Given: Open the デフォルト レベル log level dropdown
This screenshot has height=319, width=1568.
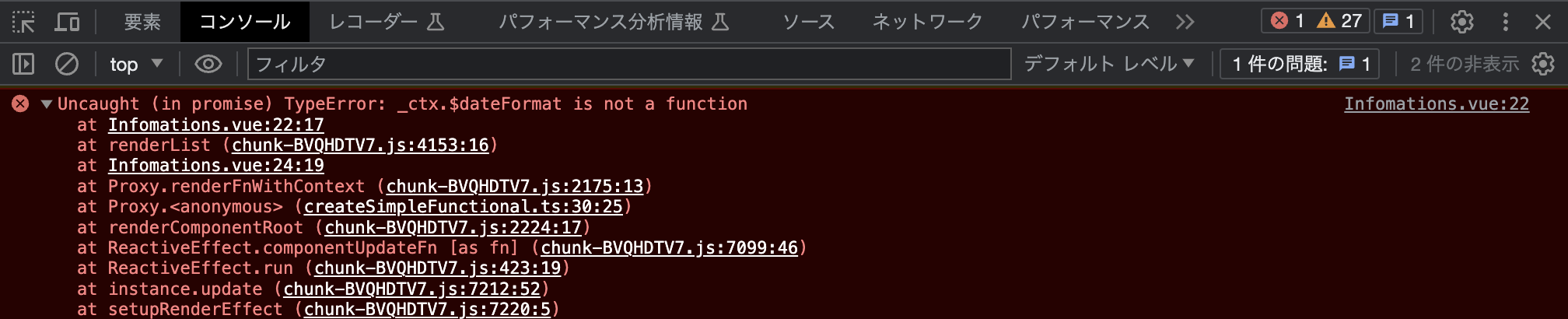Looking at the screenshot, I should [x=1109, y=64].
